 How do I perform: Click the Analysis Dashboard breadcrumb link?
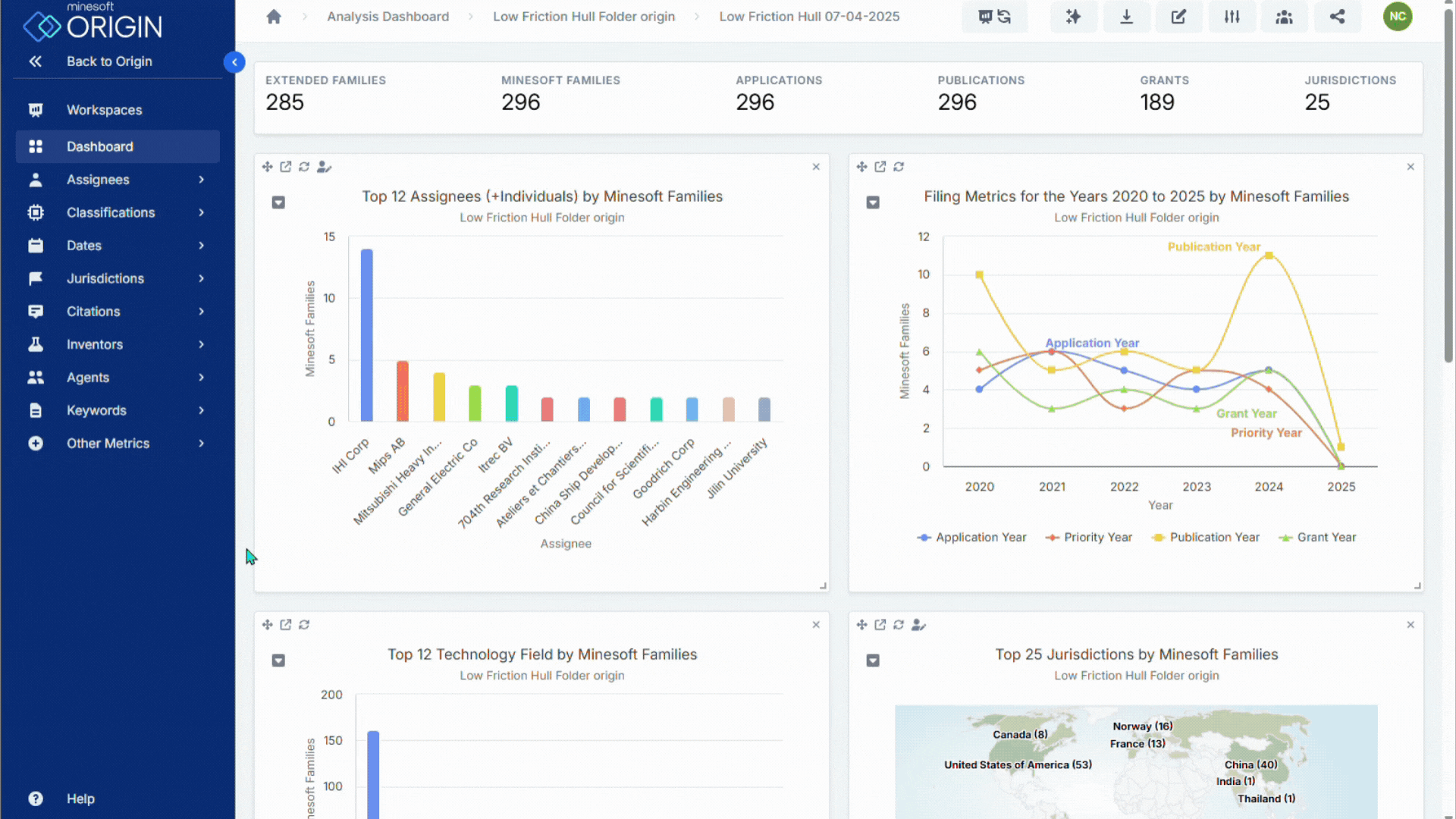click(x=388, y=17)
